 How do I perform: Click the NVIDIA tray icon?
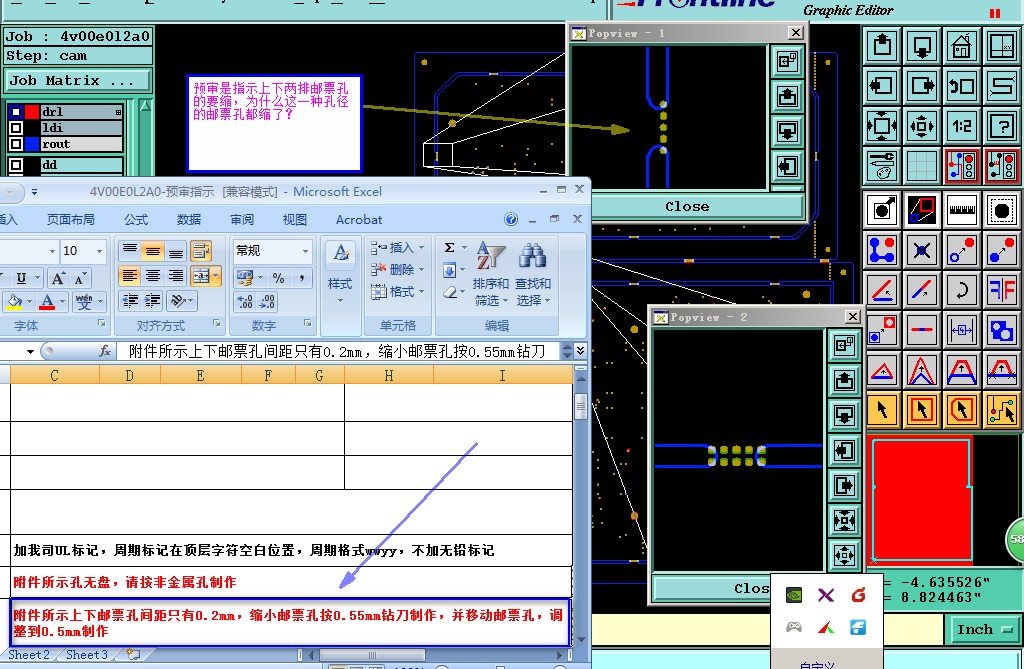pos(793,595)
